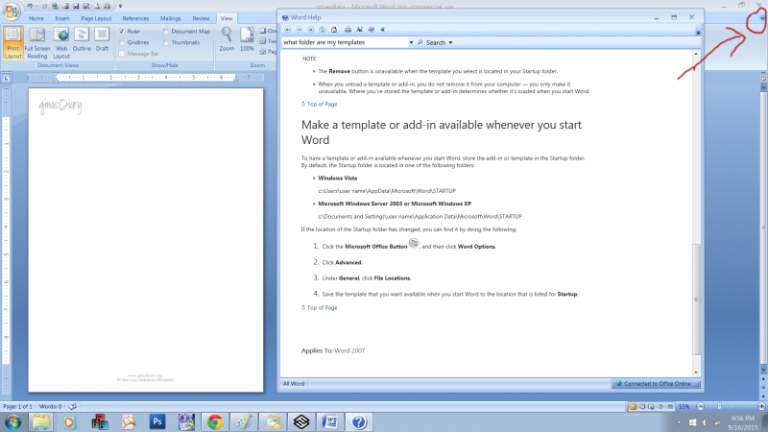Click Connected to Office Online status button

click(653, 384)
